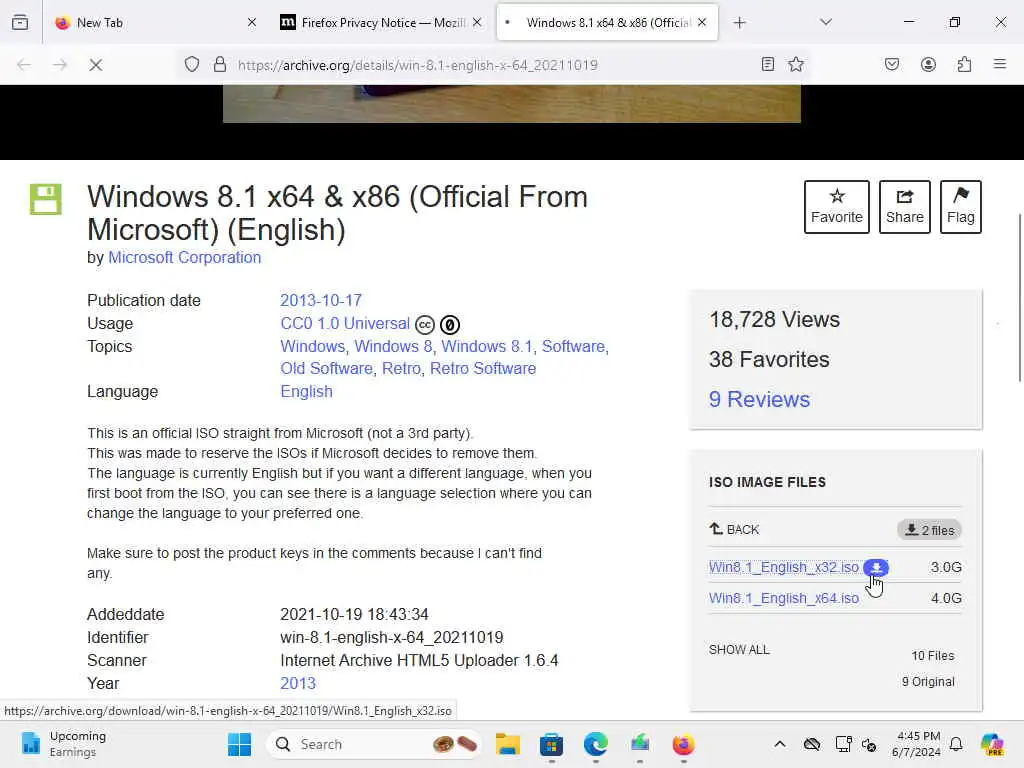Click the Win8.1_English_x32.iso link
Viewport: 1024px width, 768px height.
point(784,568)
